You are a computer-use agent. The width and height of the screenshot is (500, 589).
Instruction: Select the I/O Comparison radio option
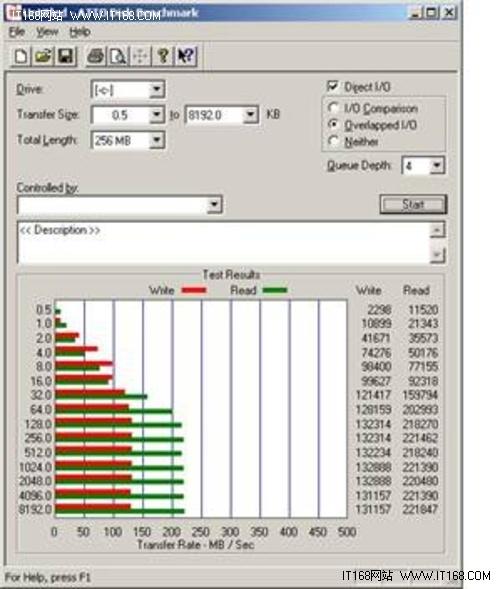click(x=333, y=108)
